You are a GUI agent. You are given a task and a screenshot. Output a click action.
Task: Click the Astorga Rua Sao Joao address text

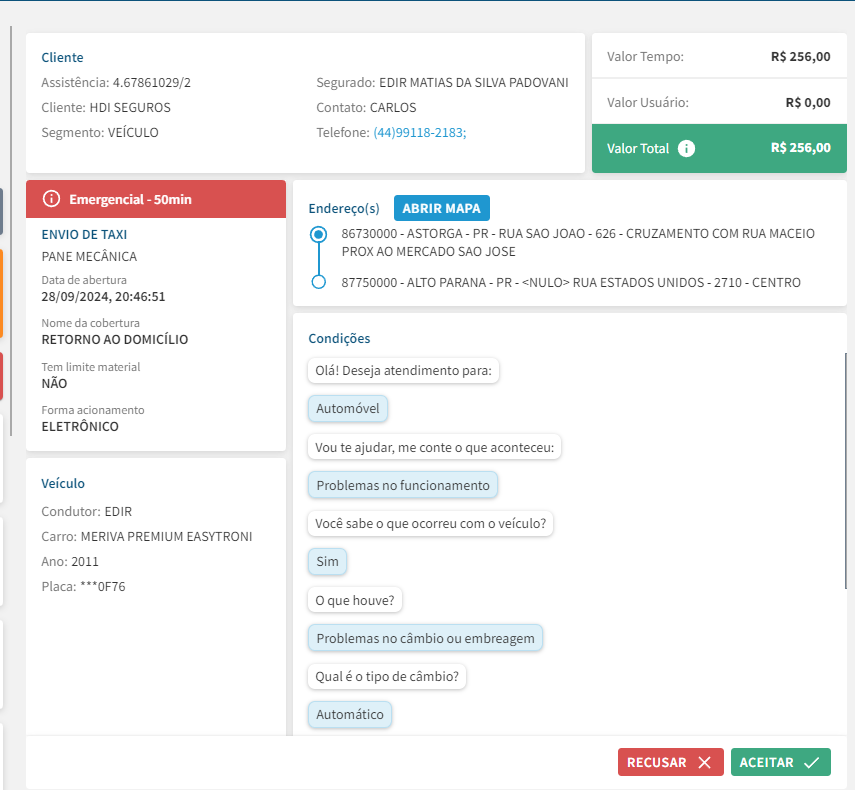point(578,242)
